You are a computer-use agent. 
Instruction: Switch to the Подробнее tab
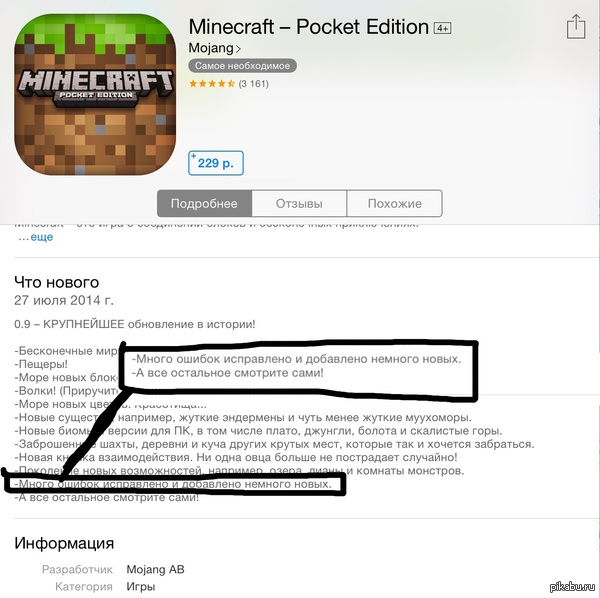[x=204, y=204]
